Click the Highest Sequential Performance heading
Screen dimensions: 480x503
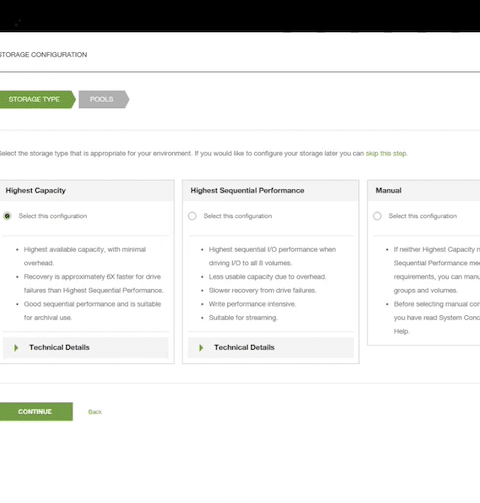tap(247, 190)
